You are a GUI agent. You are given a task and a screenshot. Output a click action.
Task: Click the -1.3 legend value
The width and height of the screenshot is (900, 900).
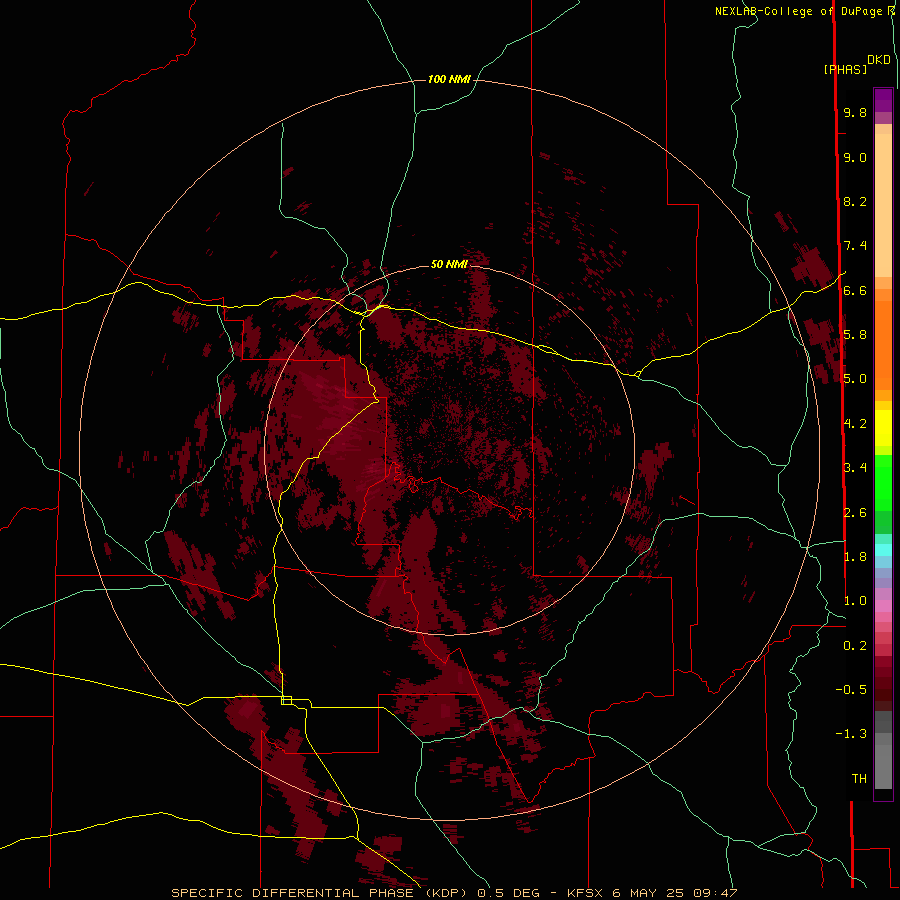tap(851, 734)
